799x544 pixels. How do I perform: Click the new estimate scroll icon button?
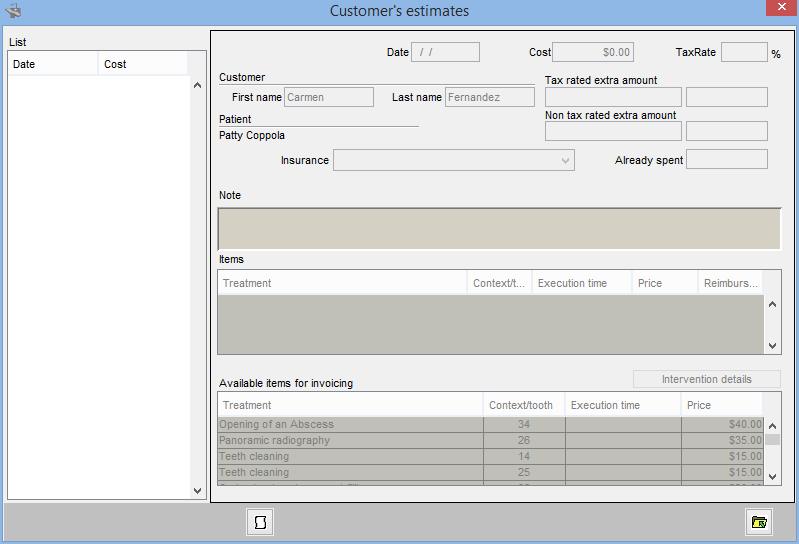tap(260, 522)
